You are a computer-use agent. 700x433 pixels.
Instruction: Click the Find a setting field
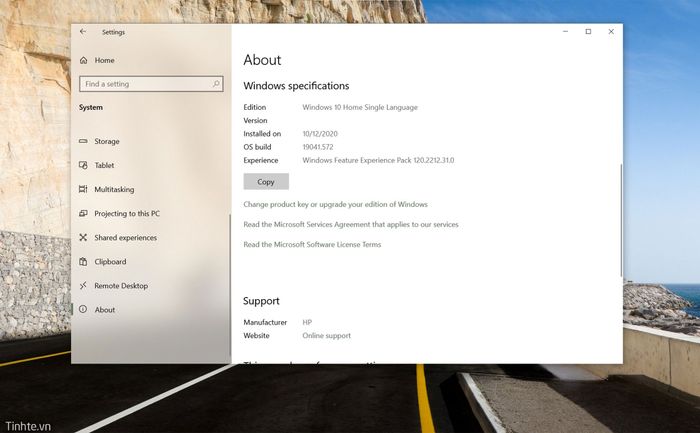click(x=151, y=84)
